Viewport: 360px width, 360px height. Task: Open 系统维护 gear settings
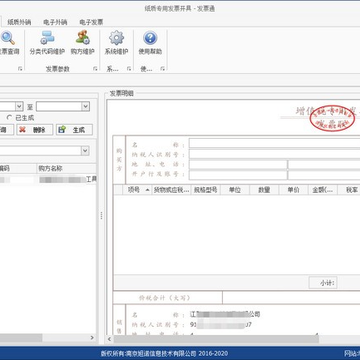click(116, 43)
